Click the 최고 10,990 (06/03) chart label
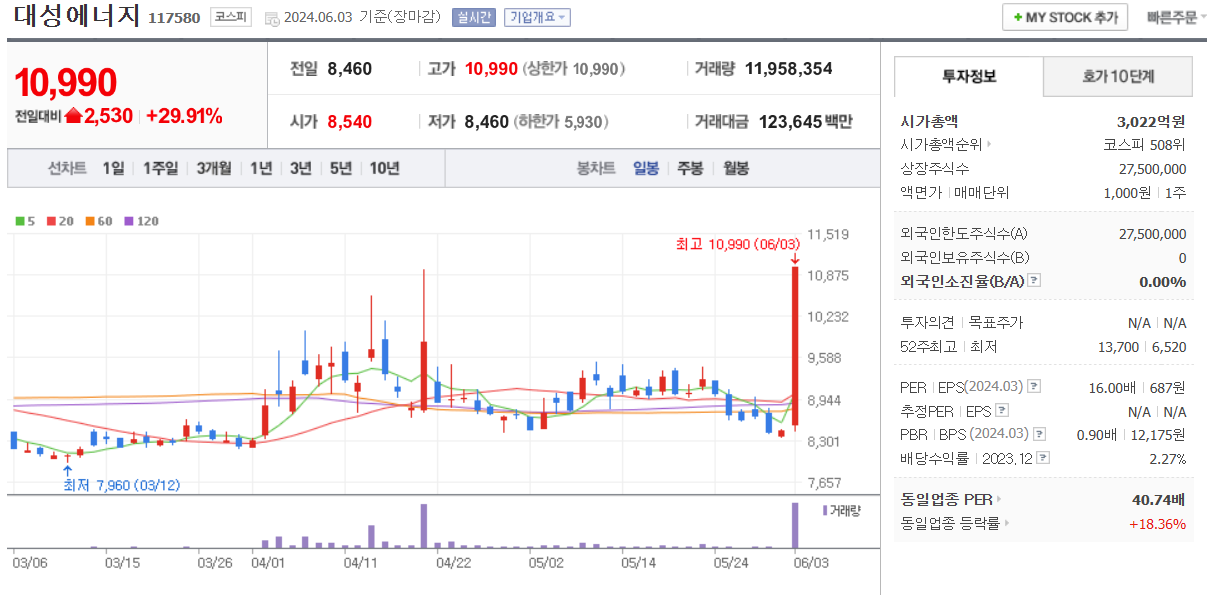The width and height of the screenshot is (1207, 595). point(738,244)
